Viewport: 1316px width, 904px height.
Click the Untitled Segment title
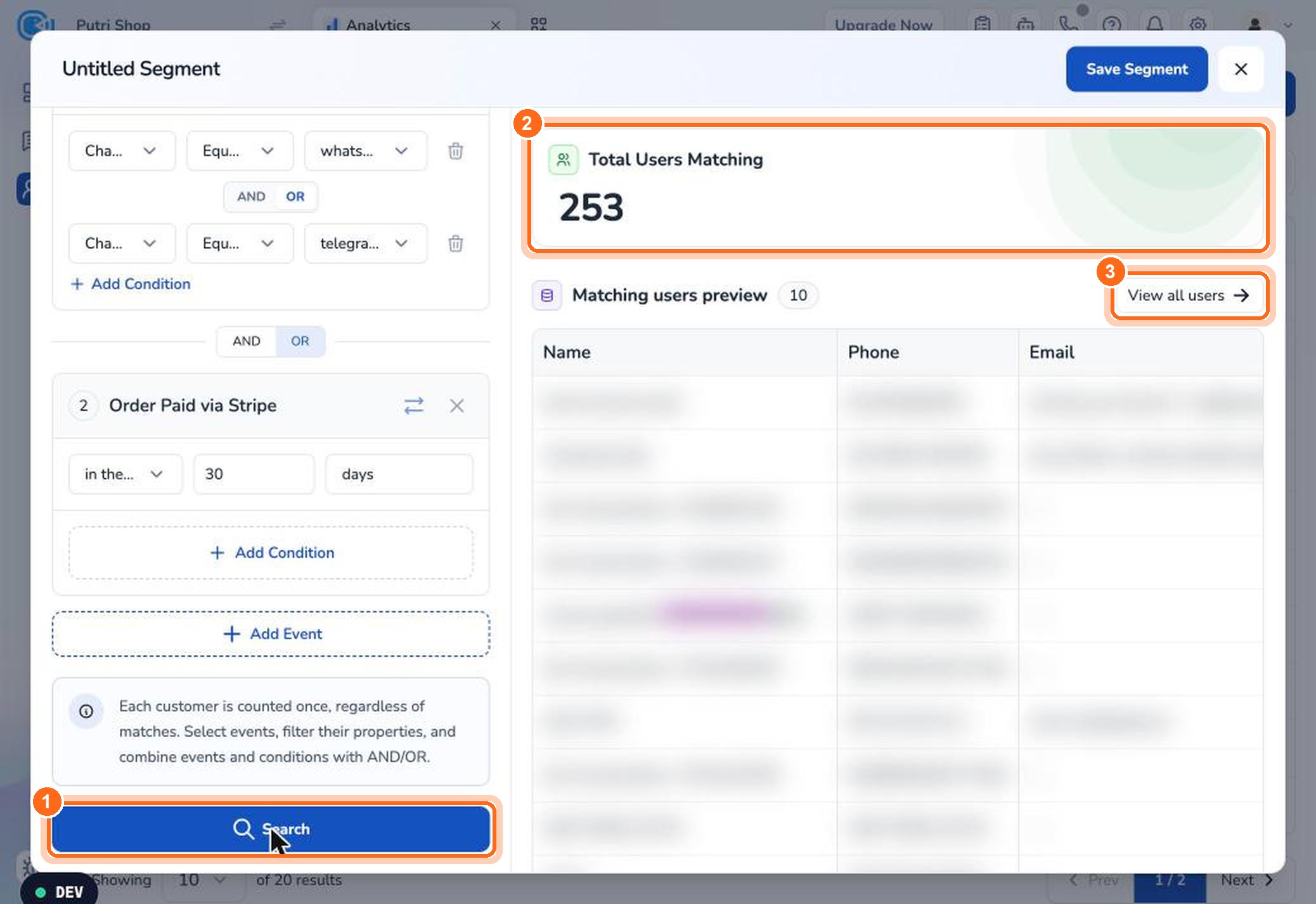click(x=141, y=68)
